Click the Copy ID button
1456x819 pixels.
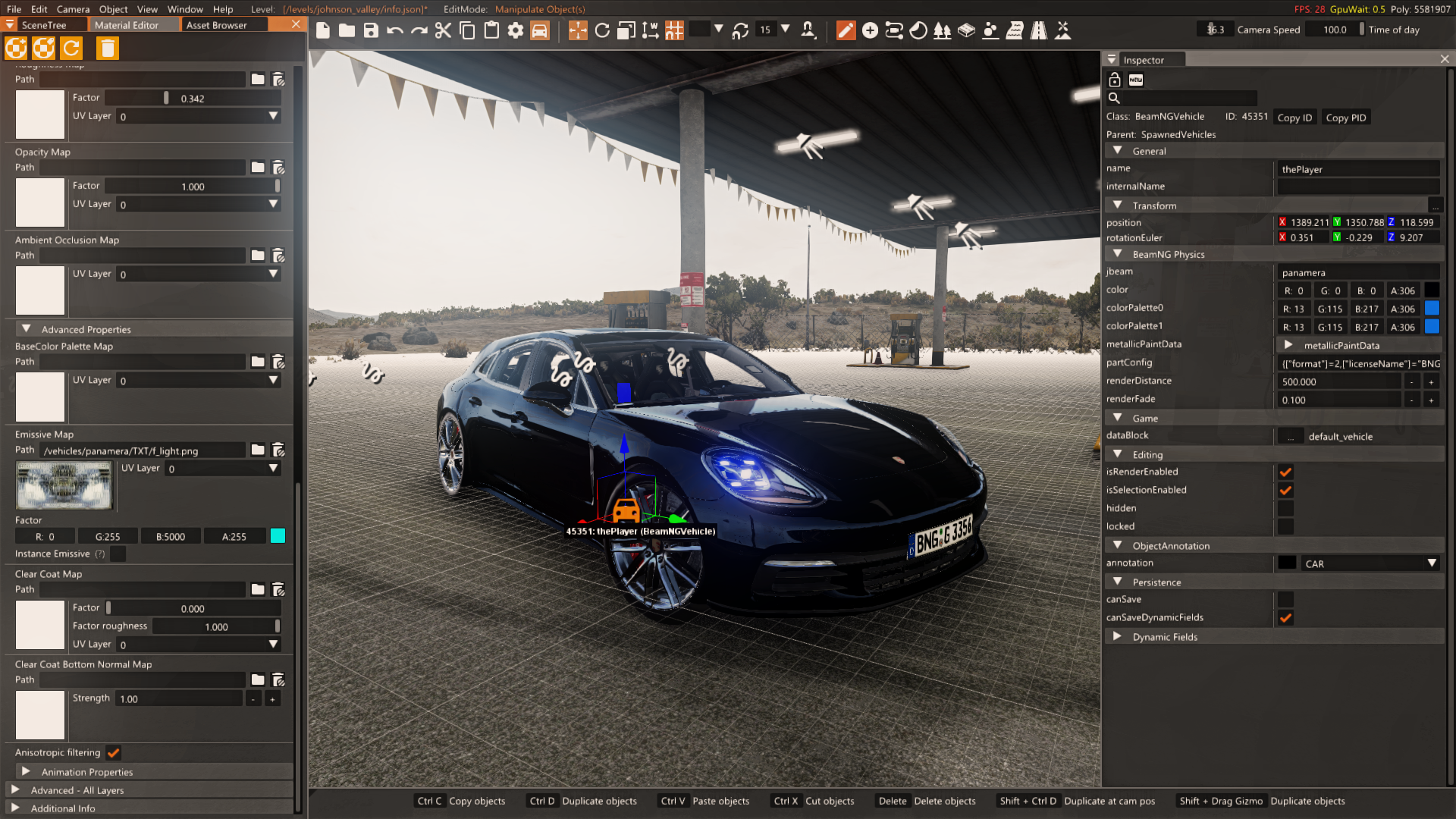(x=1294, y=118)
